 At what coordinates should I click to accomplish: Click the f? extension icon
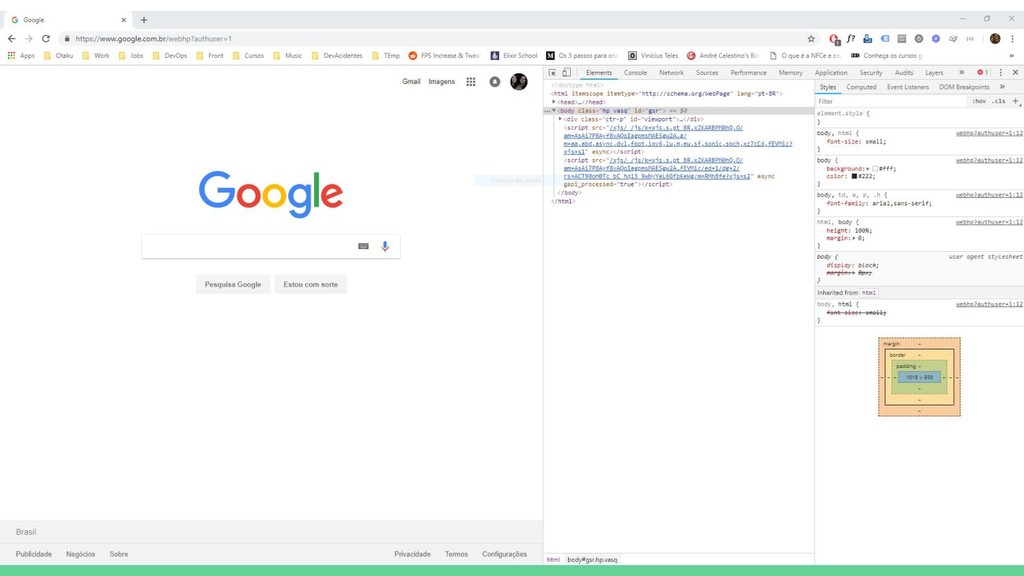(850, 39)
